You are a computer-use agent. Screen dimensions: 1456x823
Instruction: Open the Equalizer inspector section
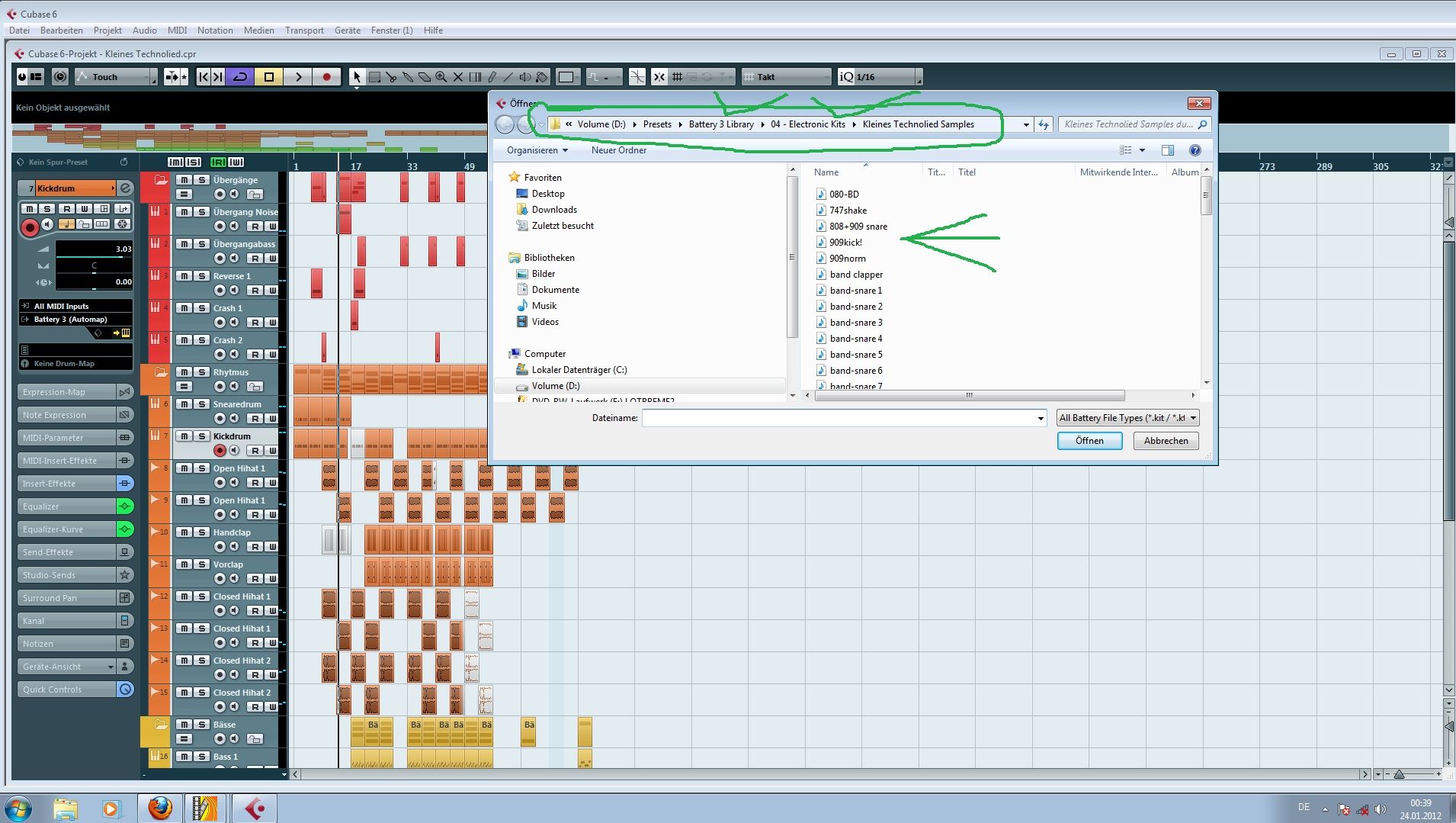(x=67, y=506)
